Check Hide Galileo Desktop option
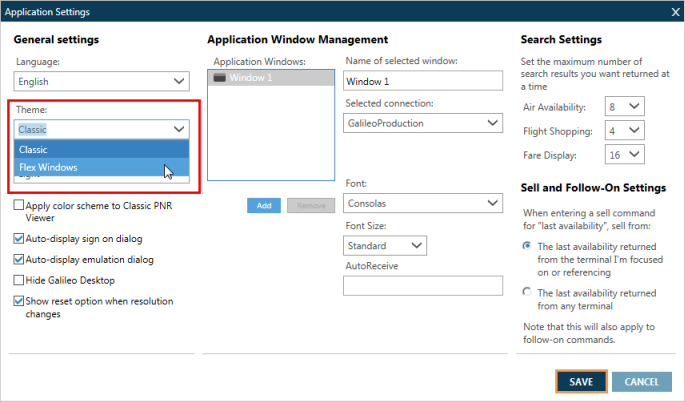This screenshot has width=685, height=402. (20, 280)
